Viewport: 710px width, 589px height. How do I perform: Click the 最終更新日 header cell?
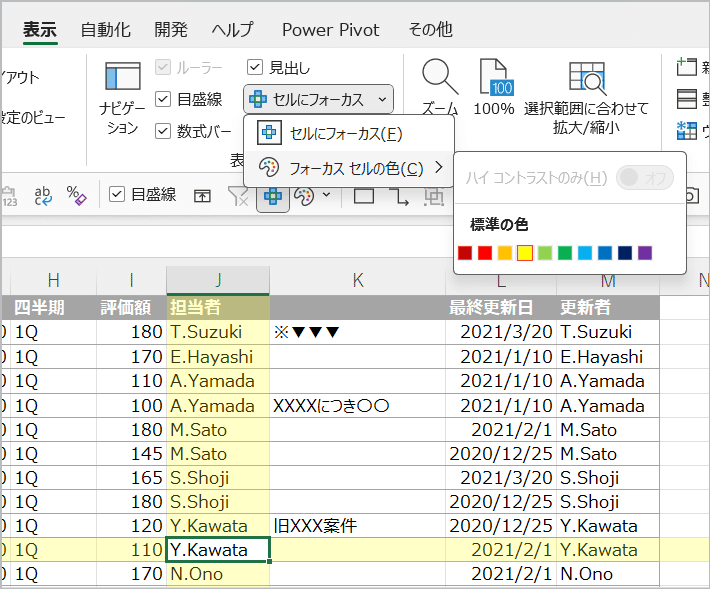tap(501, 307)
